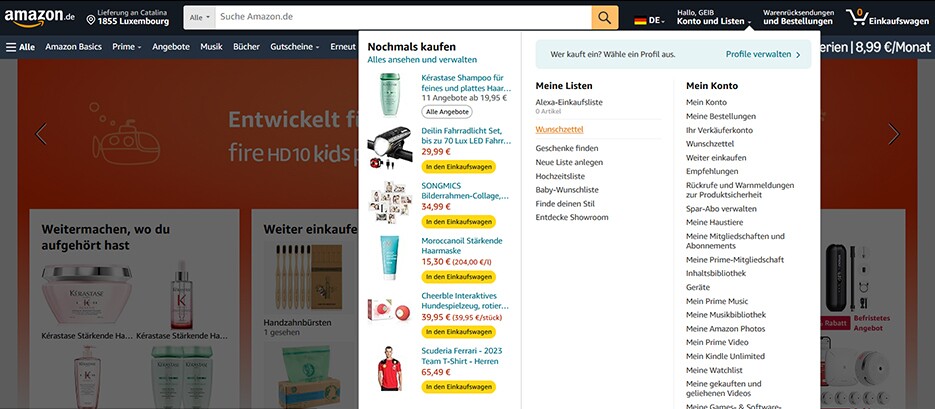Screen dimensions: 935x409
Task: Open the Wunschzettel link under Meine Listen
Action: [559, 129]
